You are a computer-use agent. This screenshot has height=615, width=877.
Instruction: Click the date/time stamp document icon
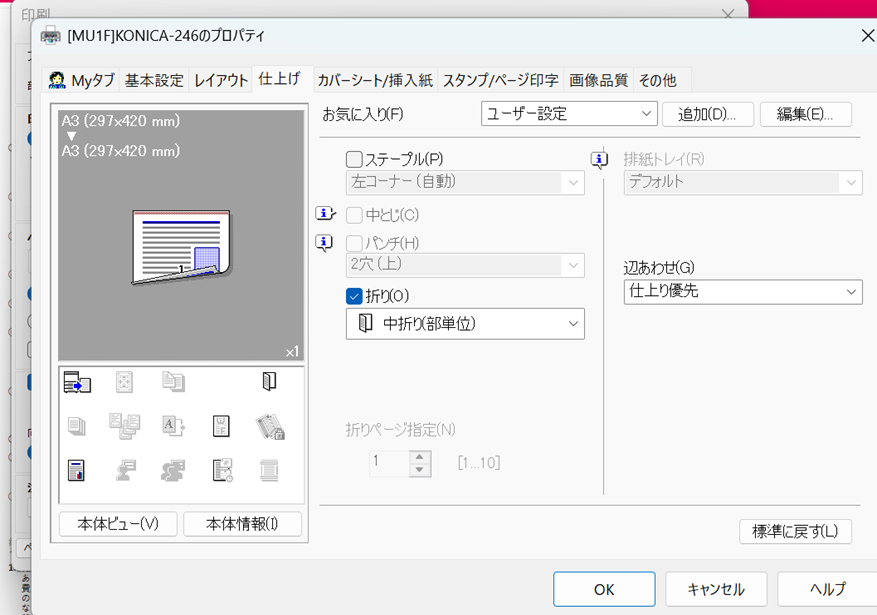(x=221, y=470)
